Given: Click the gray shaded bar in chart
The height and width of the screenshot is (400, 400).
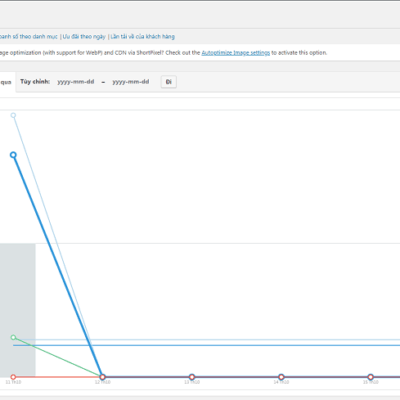Looking at the screenshot, I should (x=18, y=310).
